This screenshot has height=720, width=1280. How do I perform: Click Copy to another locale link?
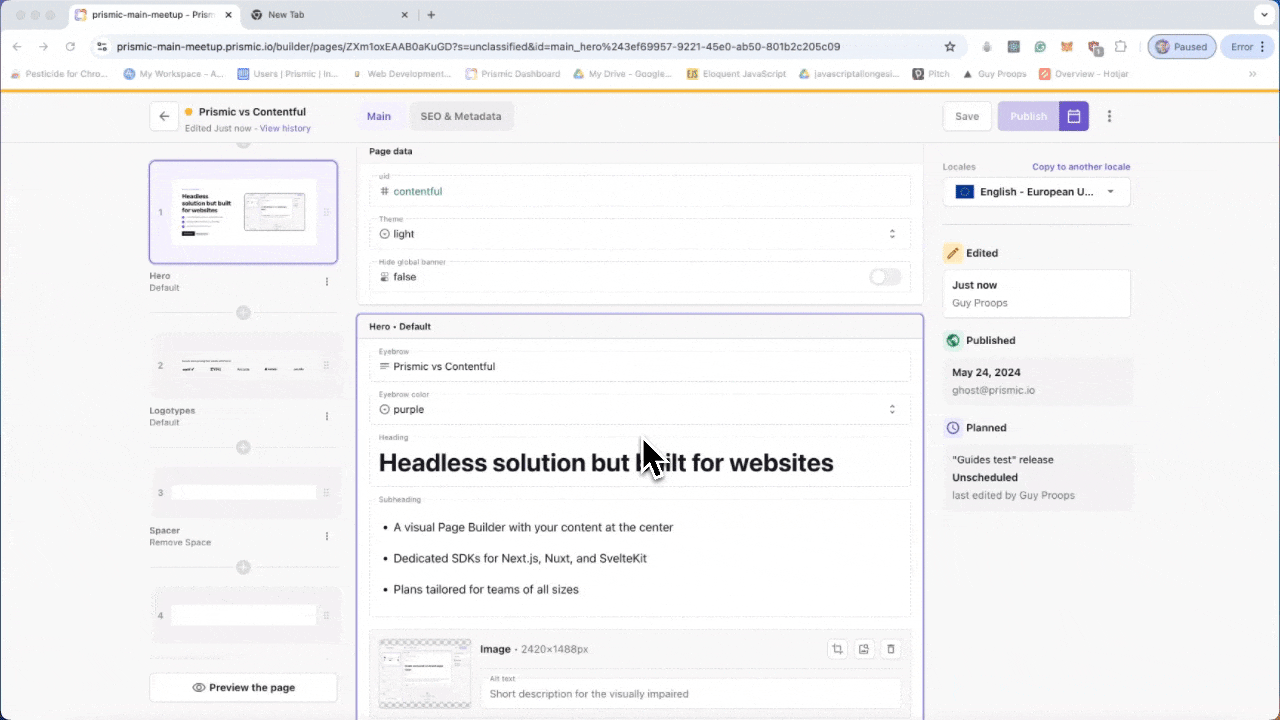point(1081,167)
